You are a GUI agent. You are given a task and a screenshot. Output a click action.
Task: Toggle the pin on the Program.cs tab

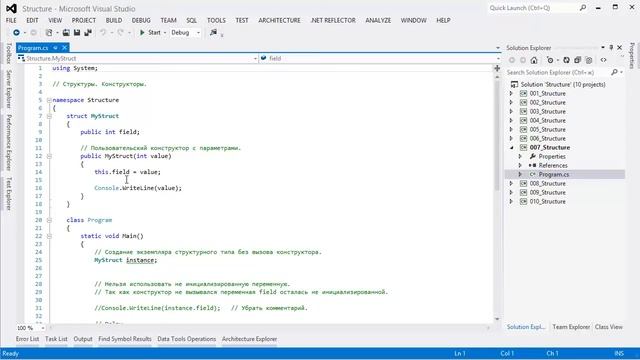(55, 48)
